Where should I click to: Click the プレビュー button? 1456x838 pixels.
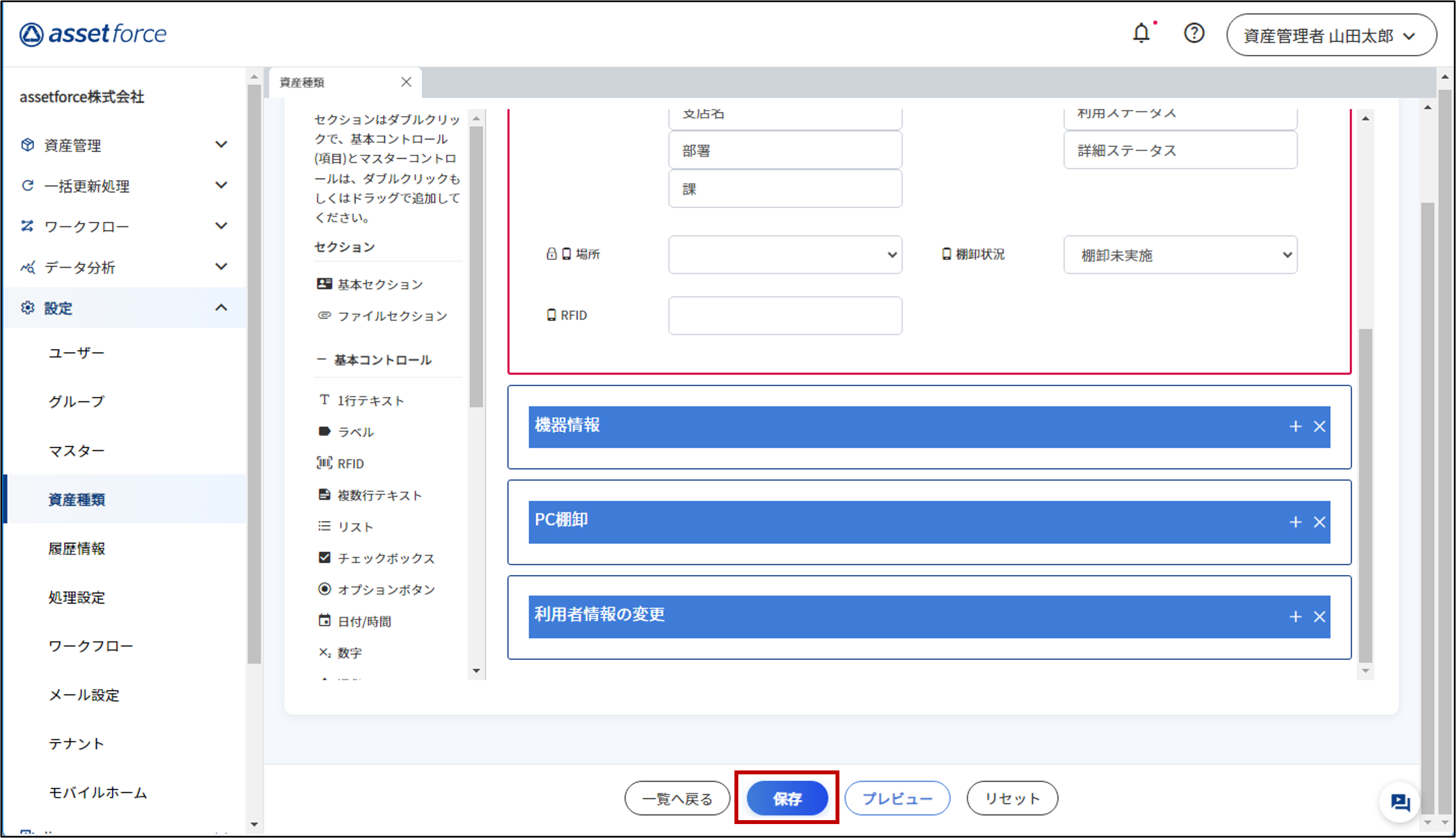(897, 798)
